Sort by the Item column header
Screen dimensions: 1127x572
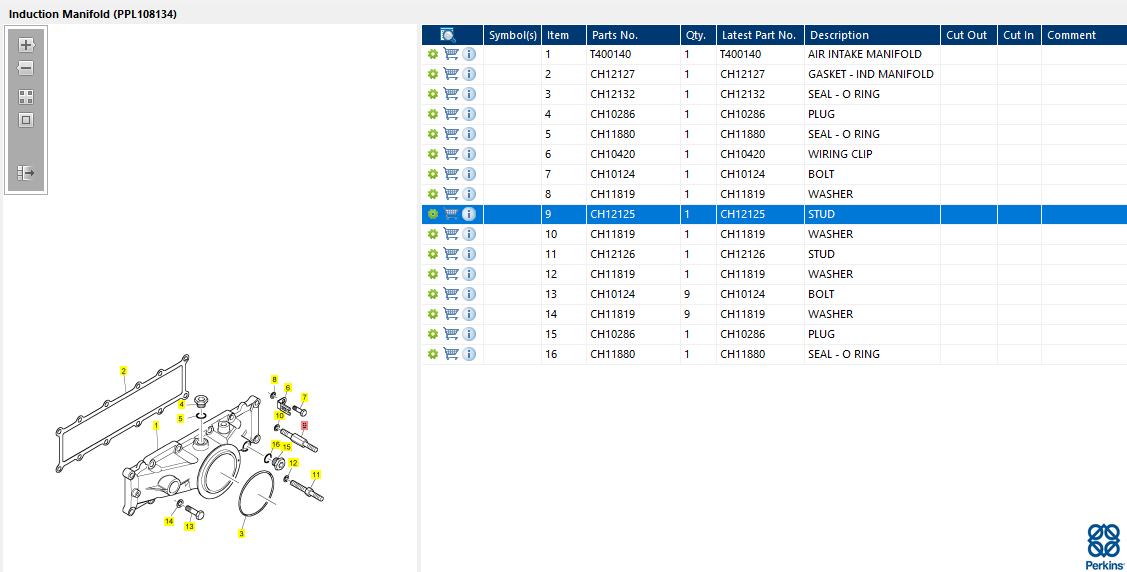pos(564,35)
